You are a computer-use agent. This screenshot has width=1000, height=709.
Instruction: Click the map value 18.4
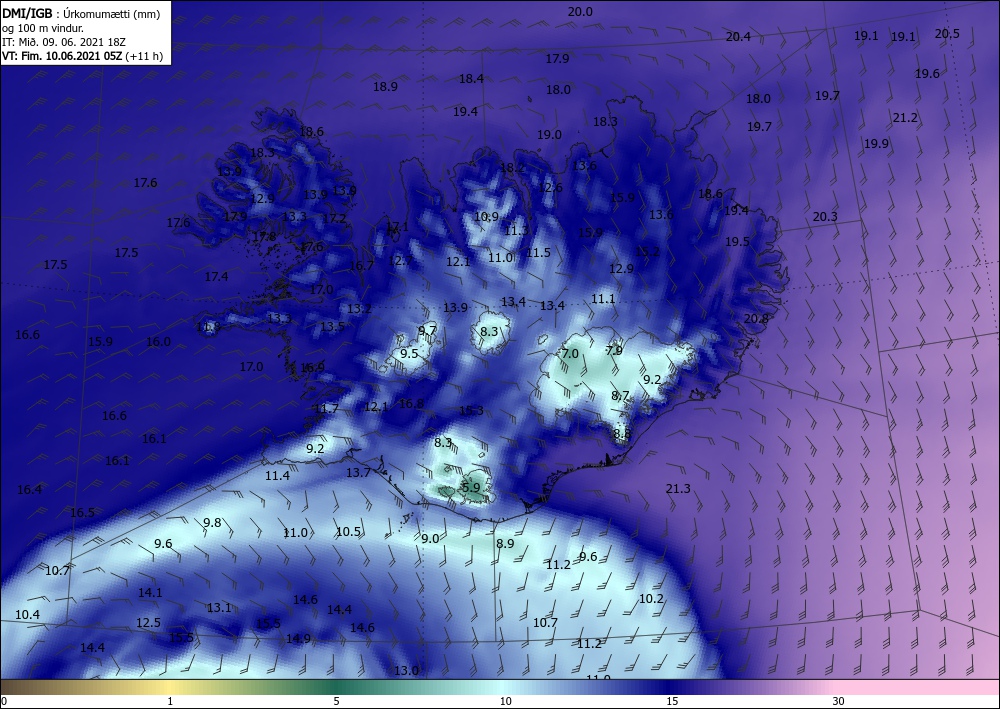[x=471, y=78]
